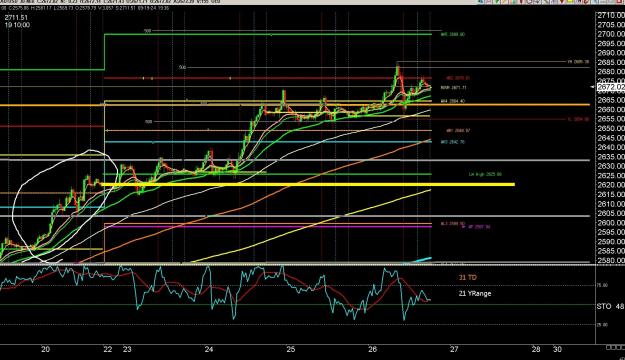Click the STO 48 stochastic reading
This screenshot has width=625, height=360.
[610, 306]
